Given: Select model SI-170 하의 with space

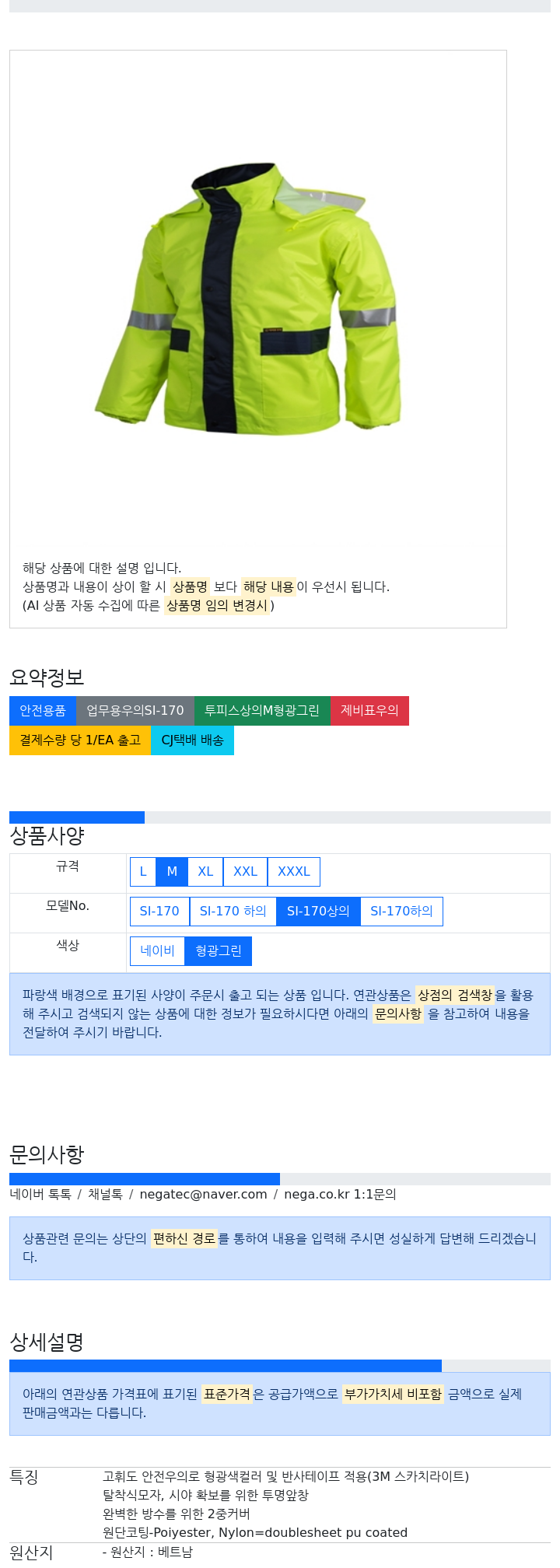Looking at the screenshot, I should point(233,912).
